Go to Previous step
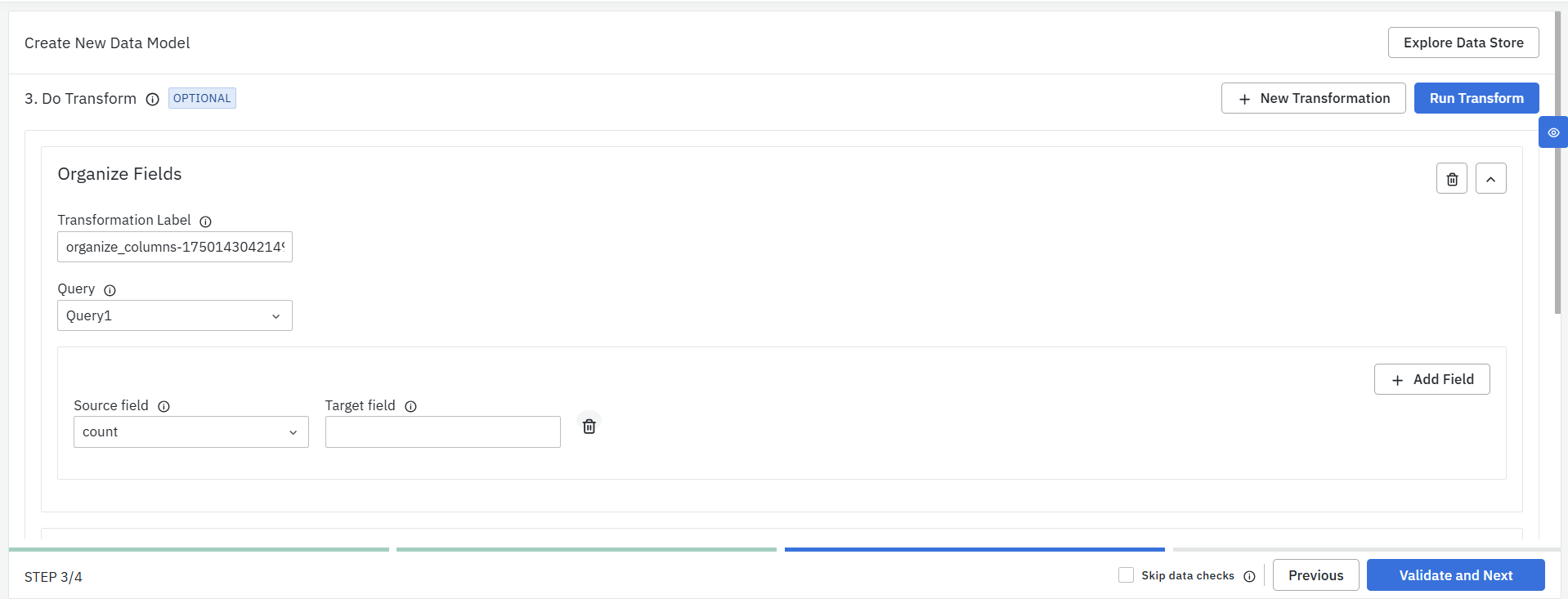This screenshot has width=1568, height=599. click(x=1315, y=575)
